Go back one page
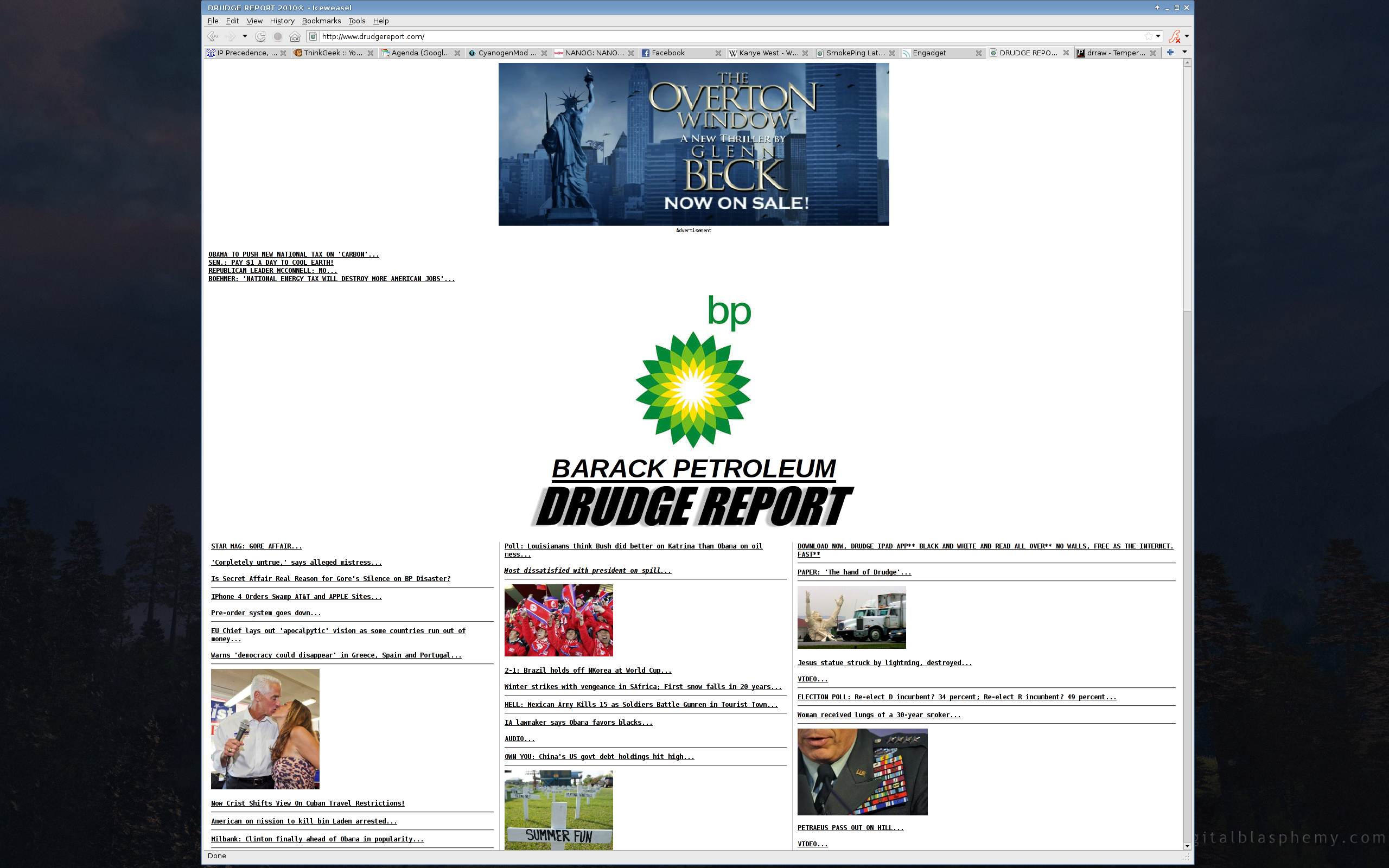1389x868 pixels. 213,36
